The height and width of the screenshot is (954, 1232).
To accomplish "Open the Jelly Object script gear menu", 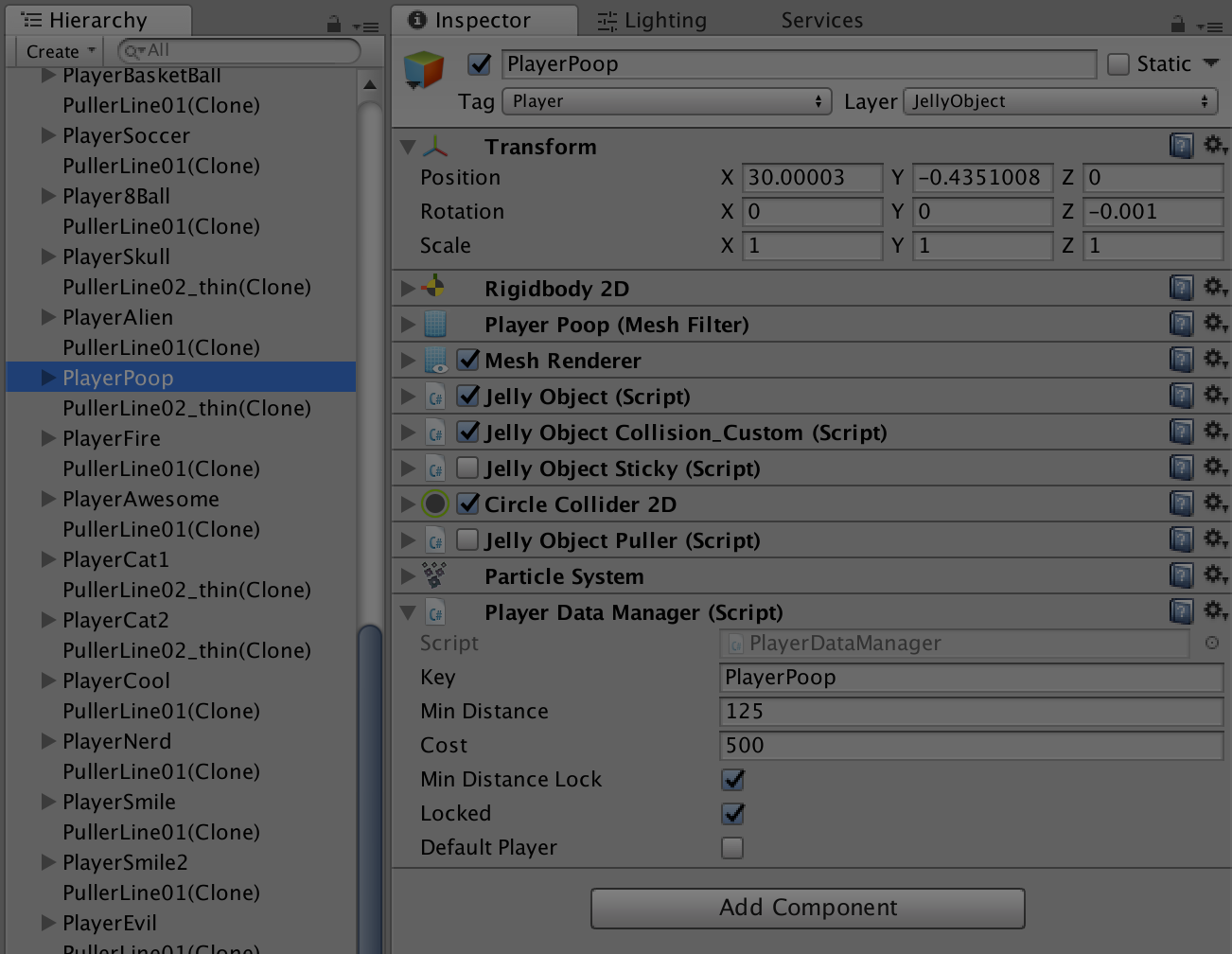I will coord(1215,395).
